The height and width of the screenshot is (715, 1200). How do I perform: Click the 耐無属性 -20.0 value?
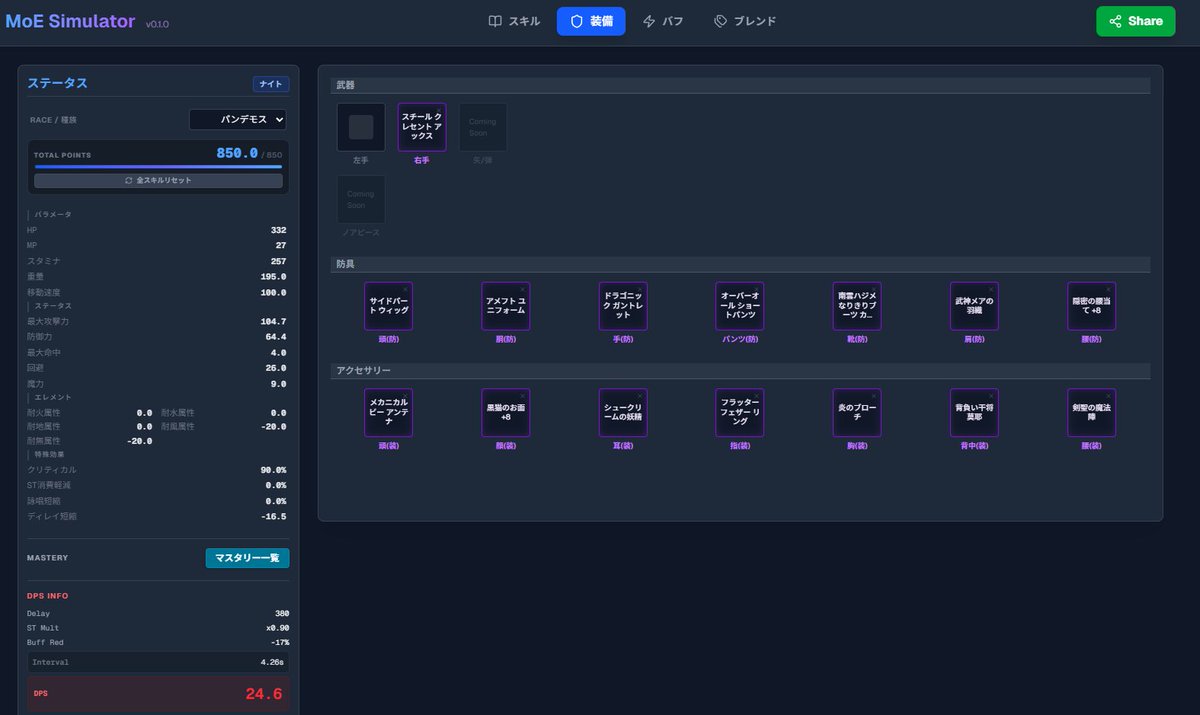point(140,441)
